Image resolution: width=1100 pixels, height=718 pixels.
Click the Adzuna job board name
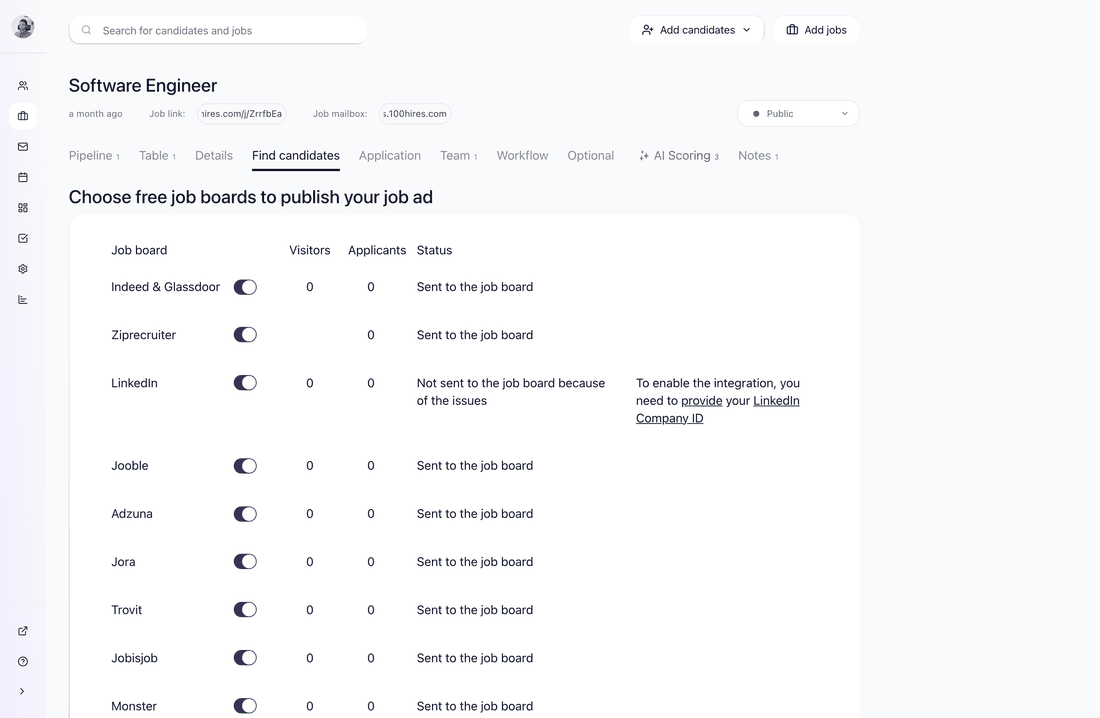[132, 514]
